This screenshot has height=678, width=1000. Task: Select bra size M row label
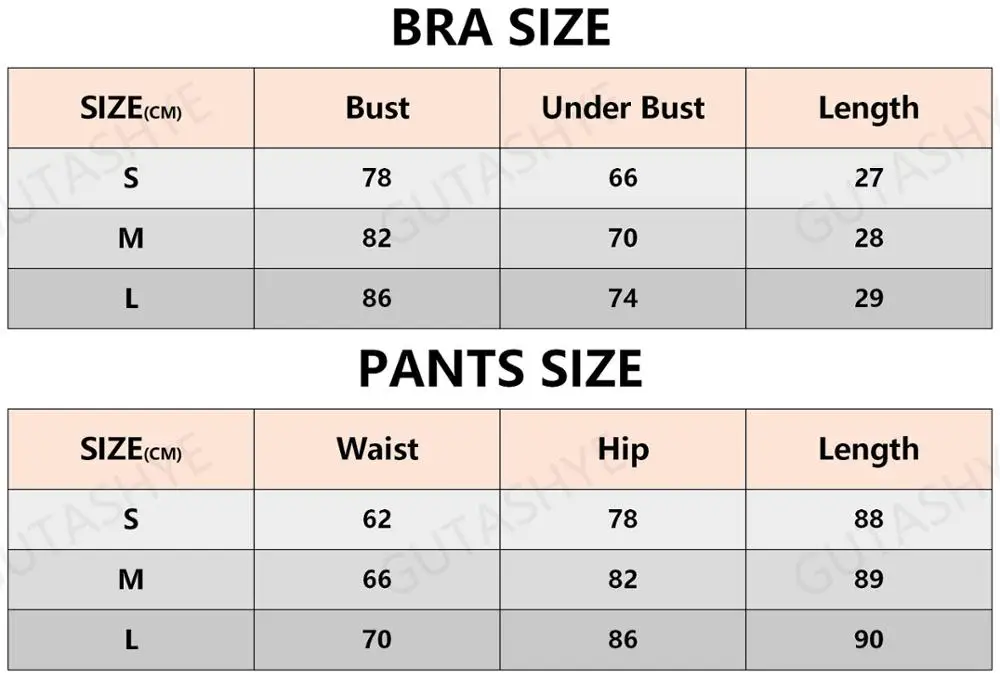click(x=131, y=238)
